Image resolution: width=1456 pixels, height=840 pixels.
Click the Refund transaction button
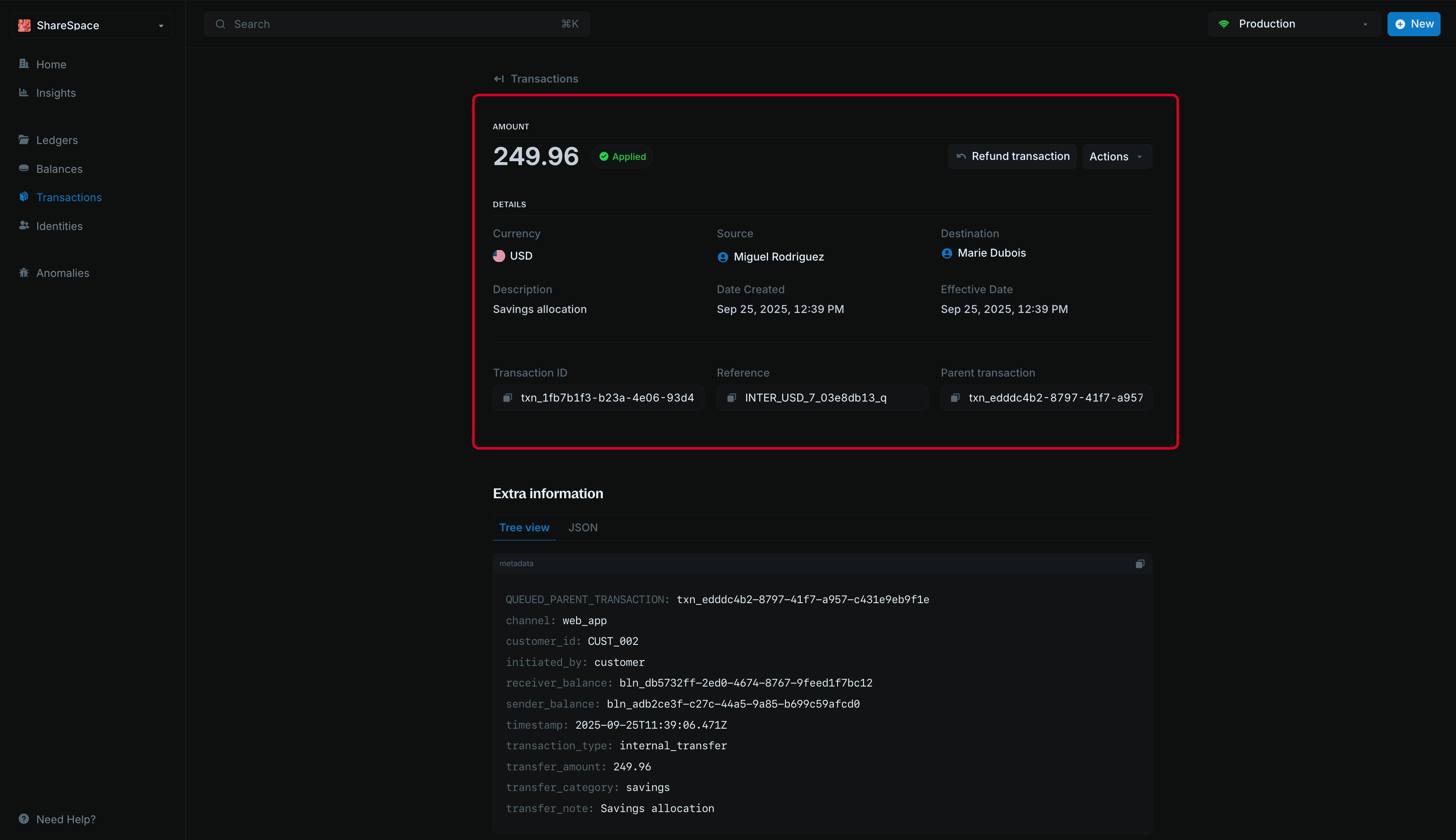click(x=1012, y=156)
